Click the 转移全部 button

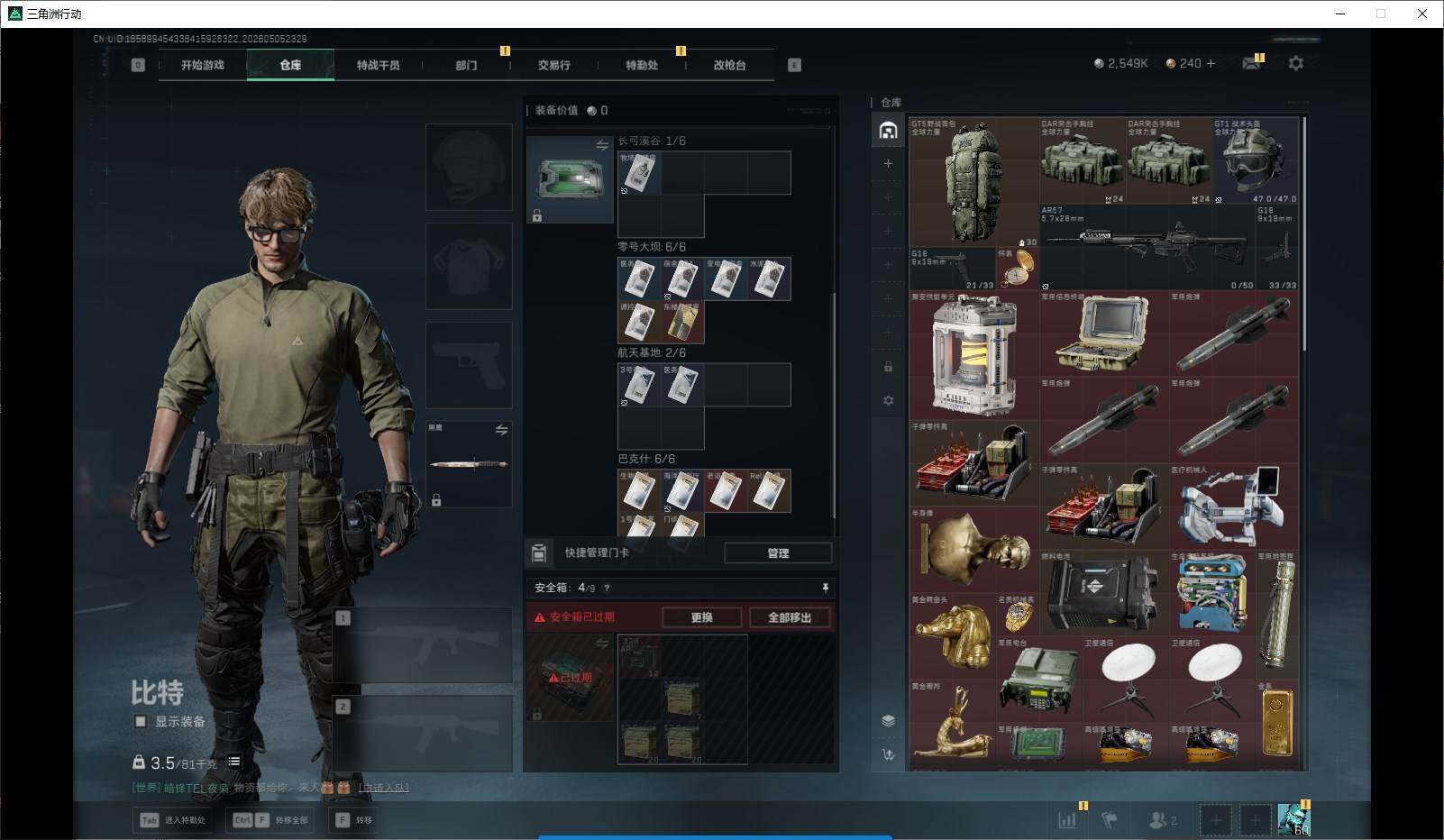tap(270, 820)
